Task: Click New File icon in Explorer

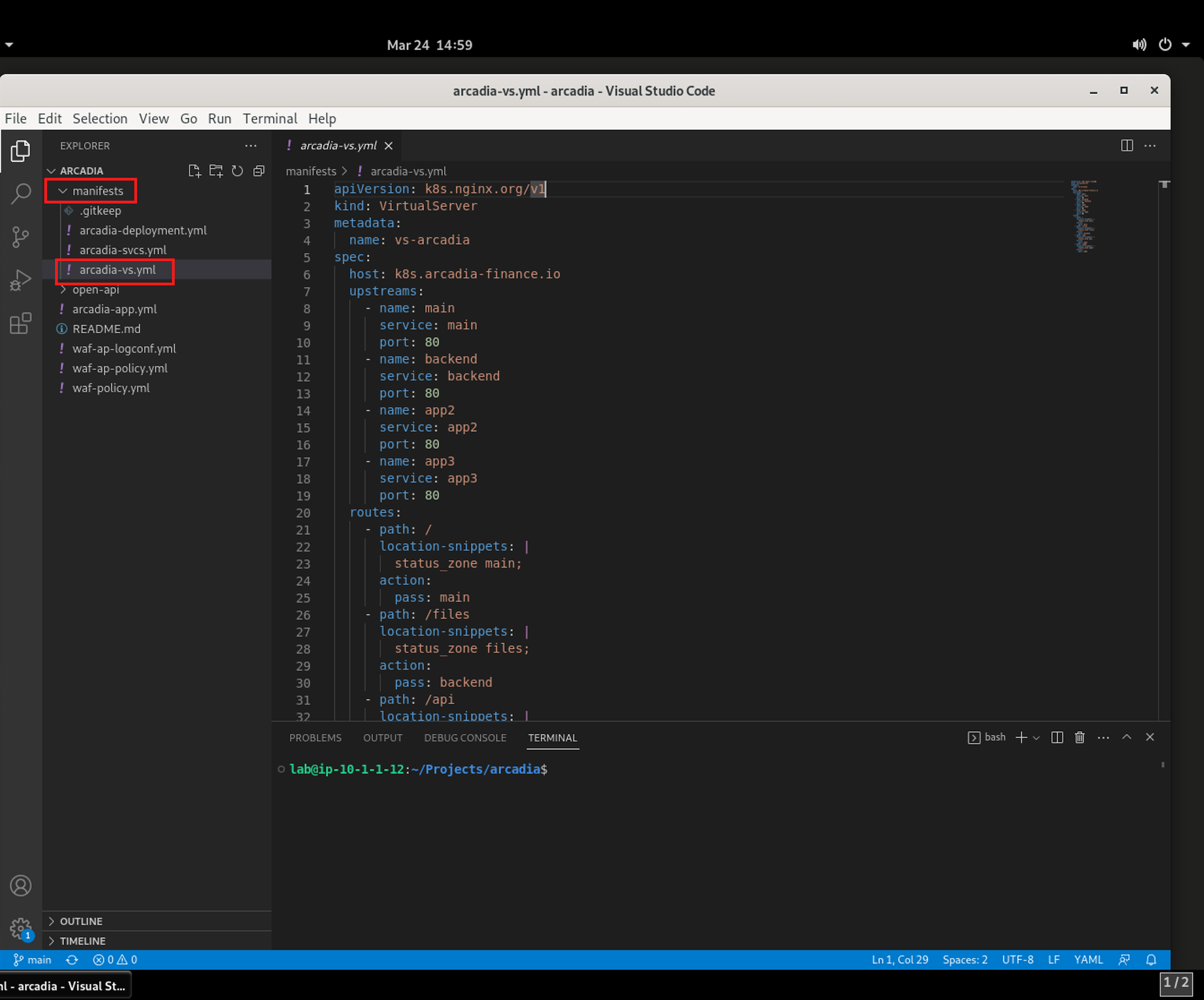Action: 195,171
